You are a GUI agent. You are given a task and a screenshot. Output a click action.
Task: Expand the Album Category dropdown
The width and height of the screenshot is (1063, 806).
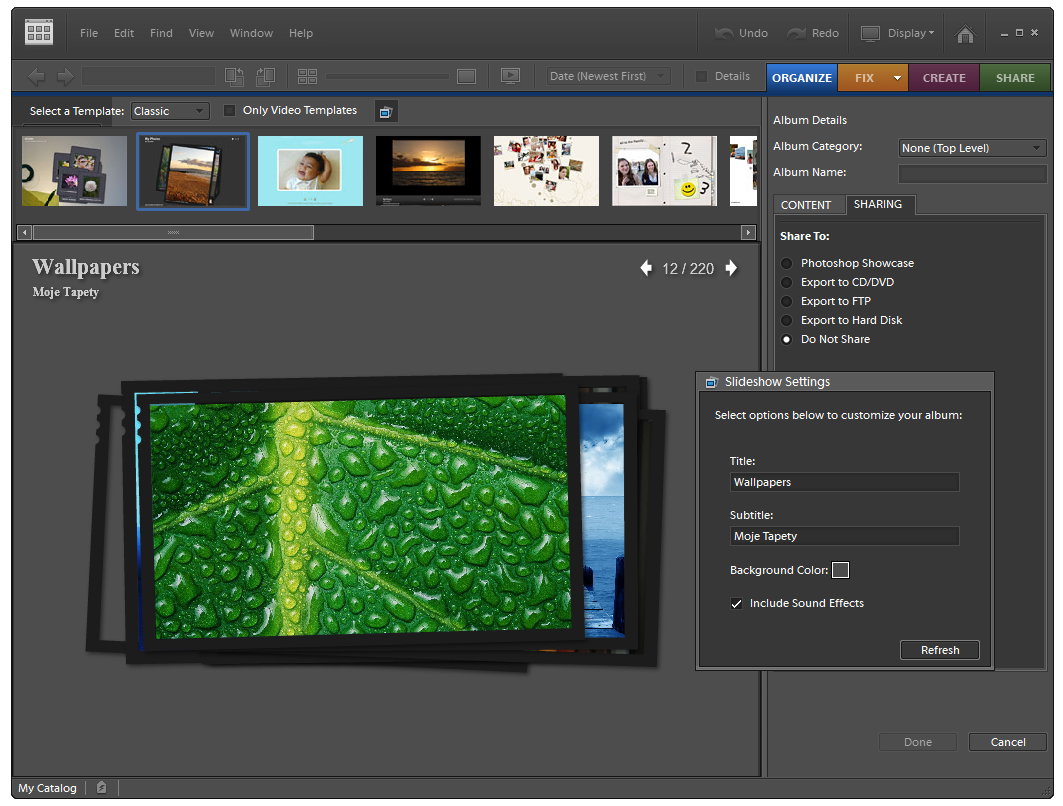coord(972,148)
